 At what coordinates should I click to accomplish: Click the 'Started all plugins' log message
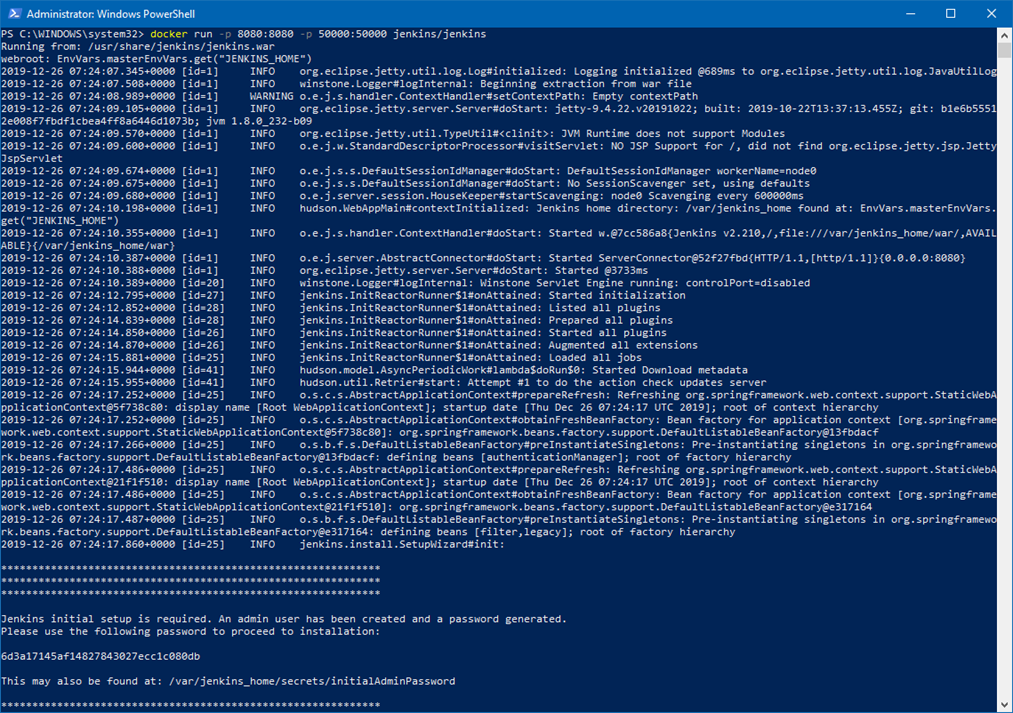(607, 333)
